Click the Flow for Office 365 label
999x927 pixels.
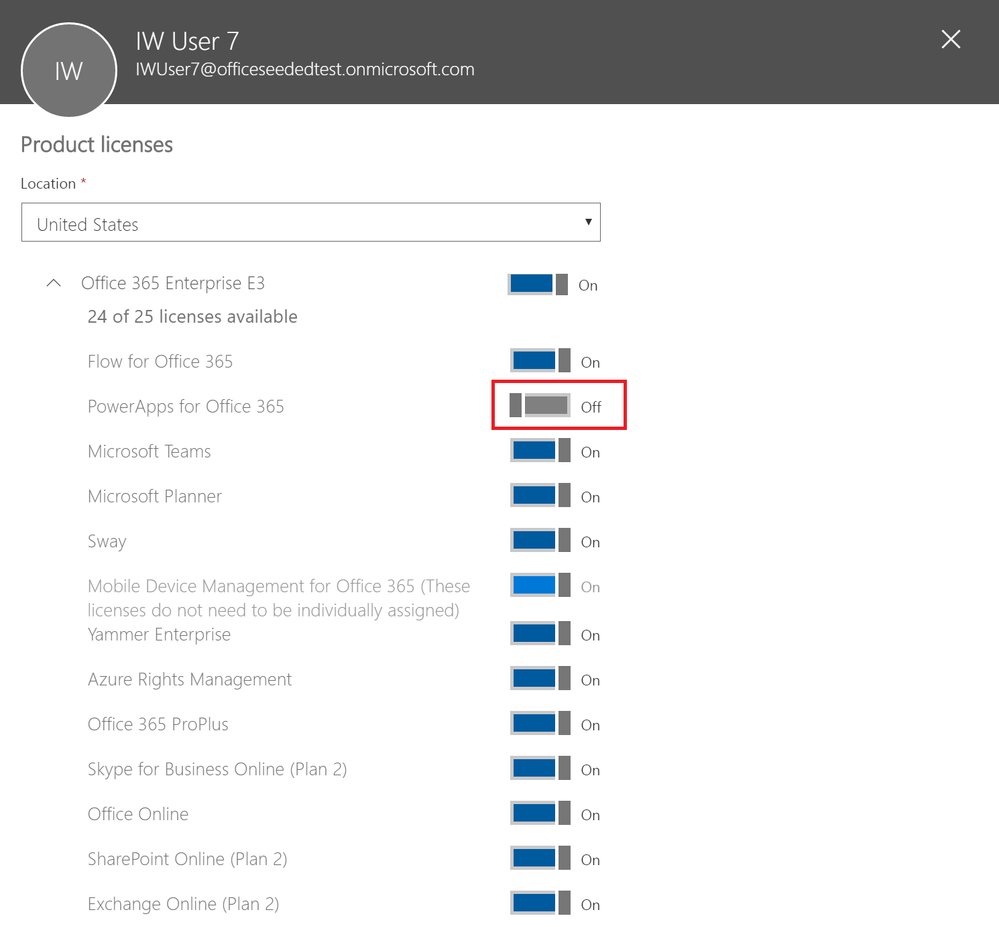point(160,361)
